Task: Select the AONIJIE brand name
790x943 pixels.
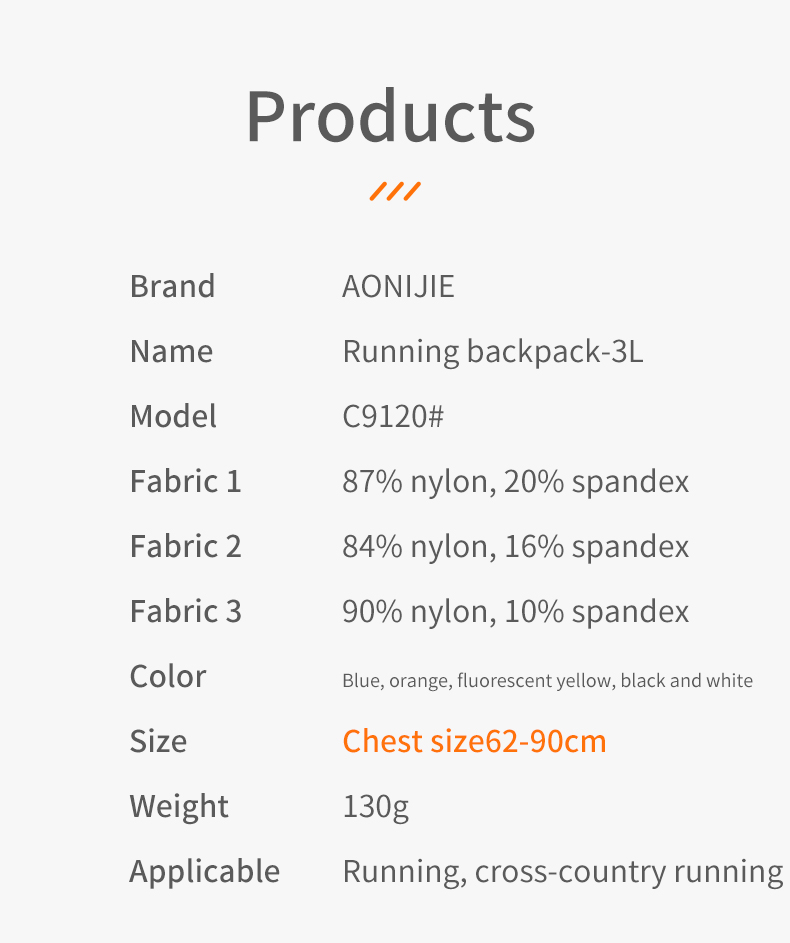Action: click(398, 287)
